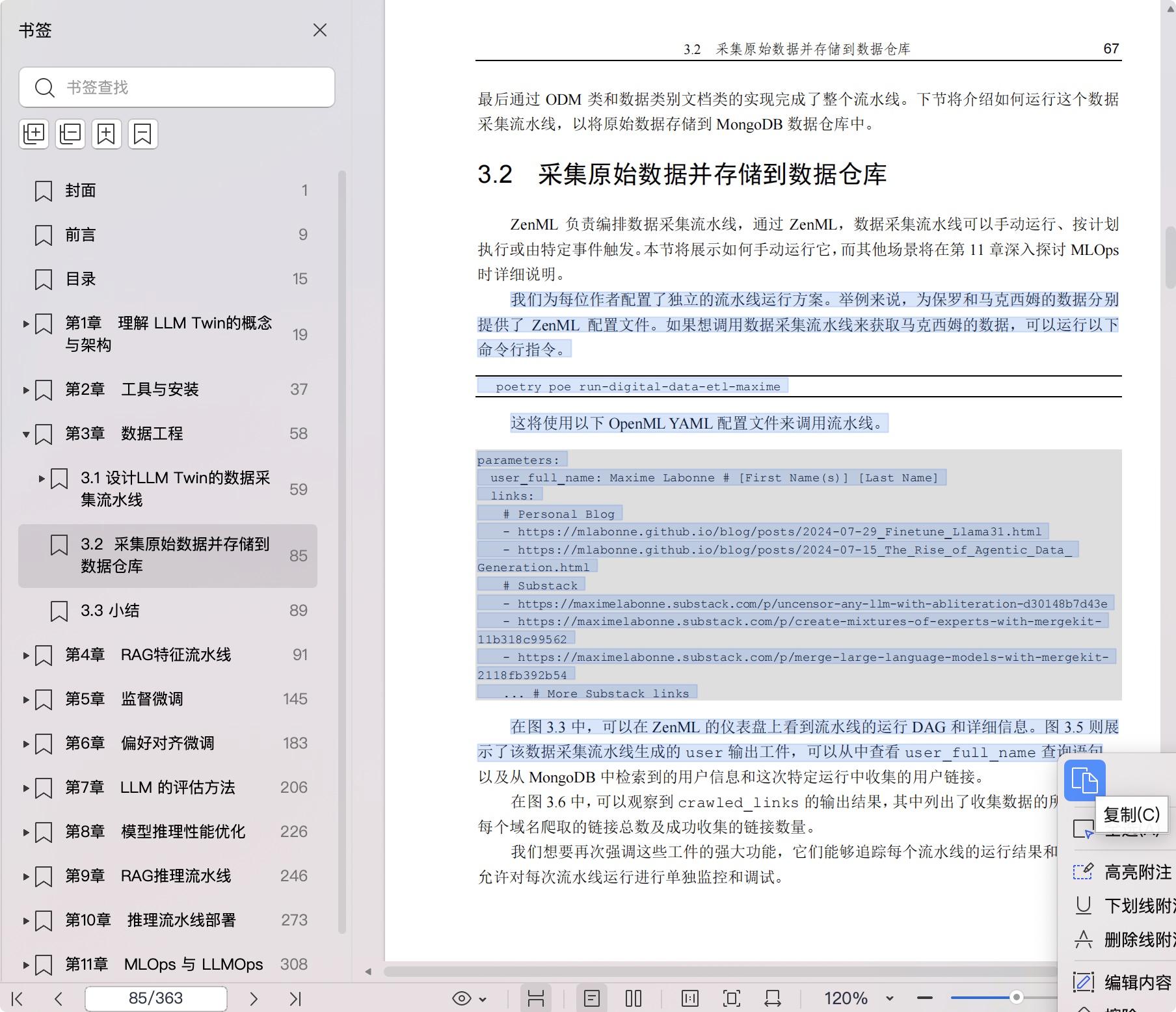Image resolution: width=1176 pixels, height=1012 pixels.
Task: Open eye view mode dropdown arrow
Action: tap(483, 999)
